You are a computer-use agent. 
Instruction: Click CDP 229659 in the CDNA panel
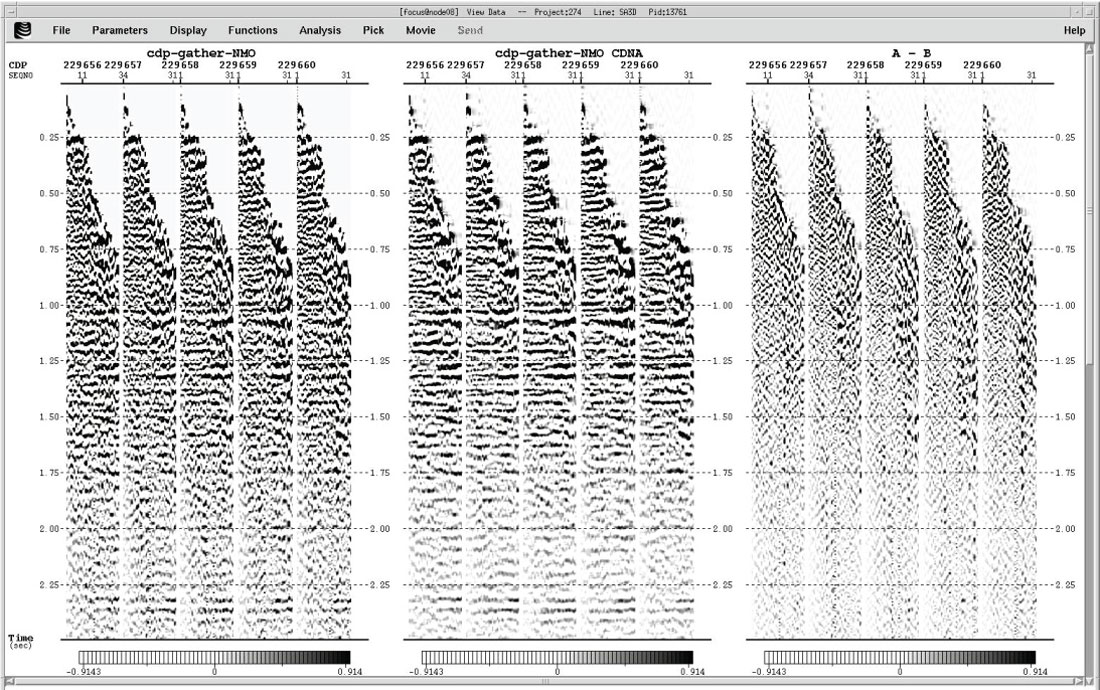[581, 65]
